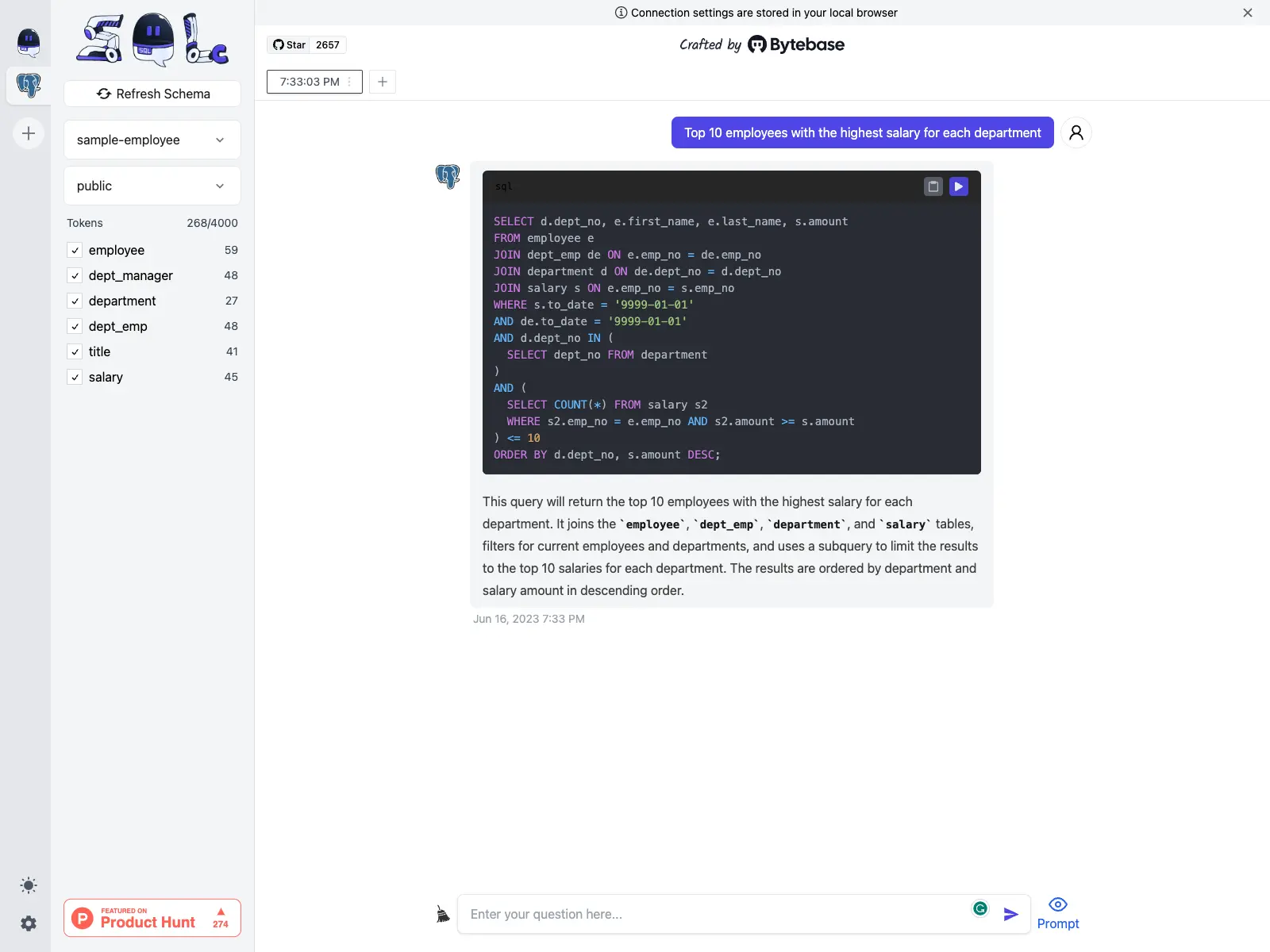1270x952 pixels.
Task: Click the Refresh Schema button
Action: pos(152,94)
